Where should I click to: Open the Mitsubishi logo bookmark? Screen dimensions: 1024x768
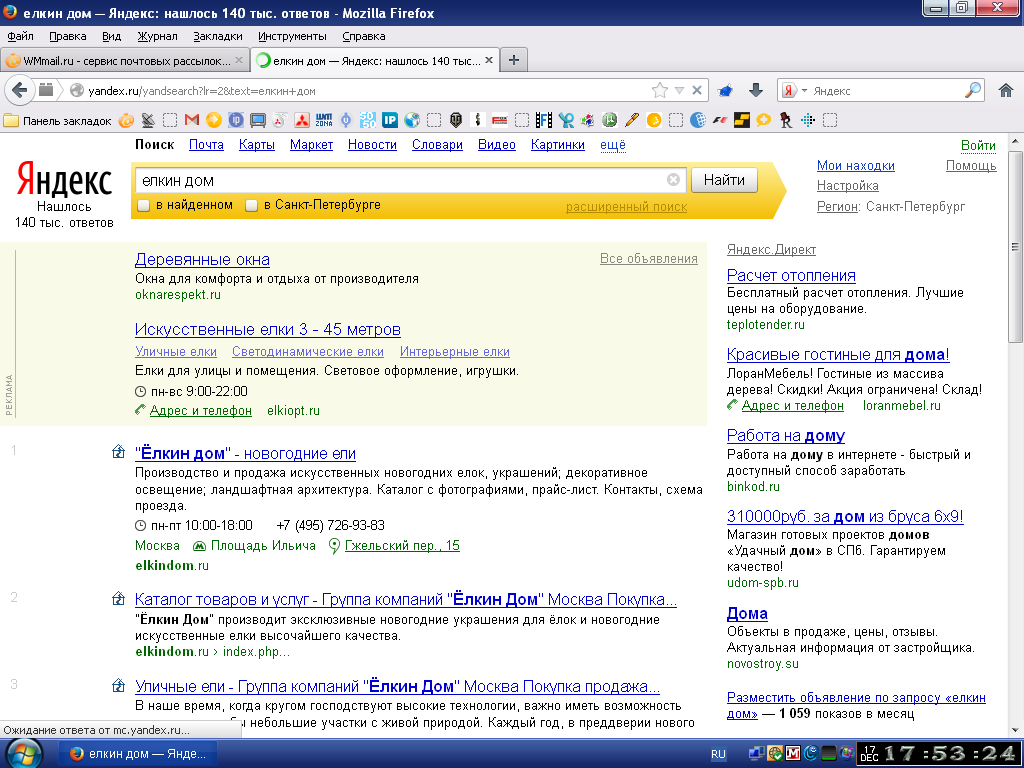(302, 120)
